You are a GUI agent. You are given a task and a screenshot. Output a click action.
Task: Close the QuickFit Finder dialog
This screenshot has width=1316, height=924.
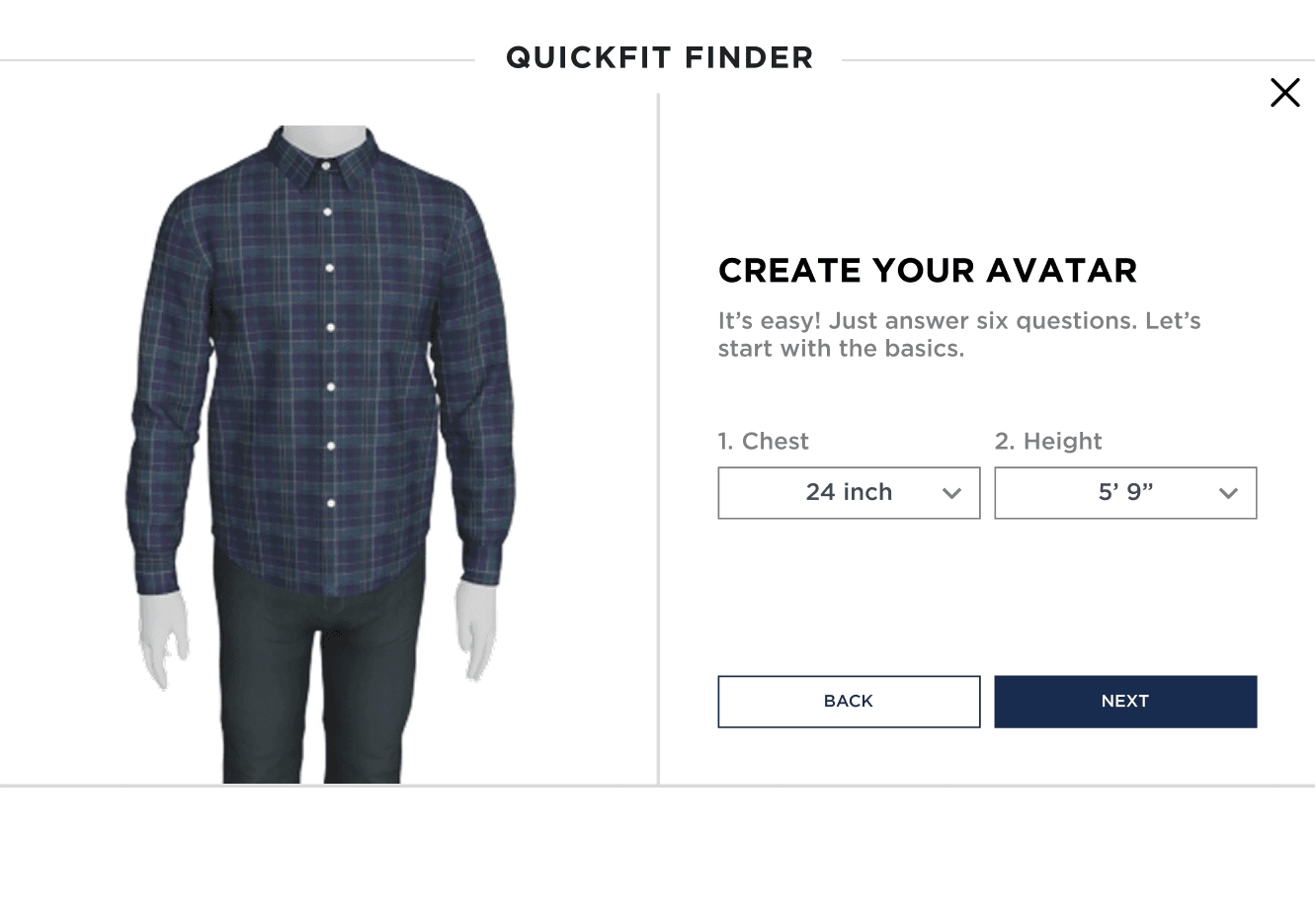pos(1284,93)
